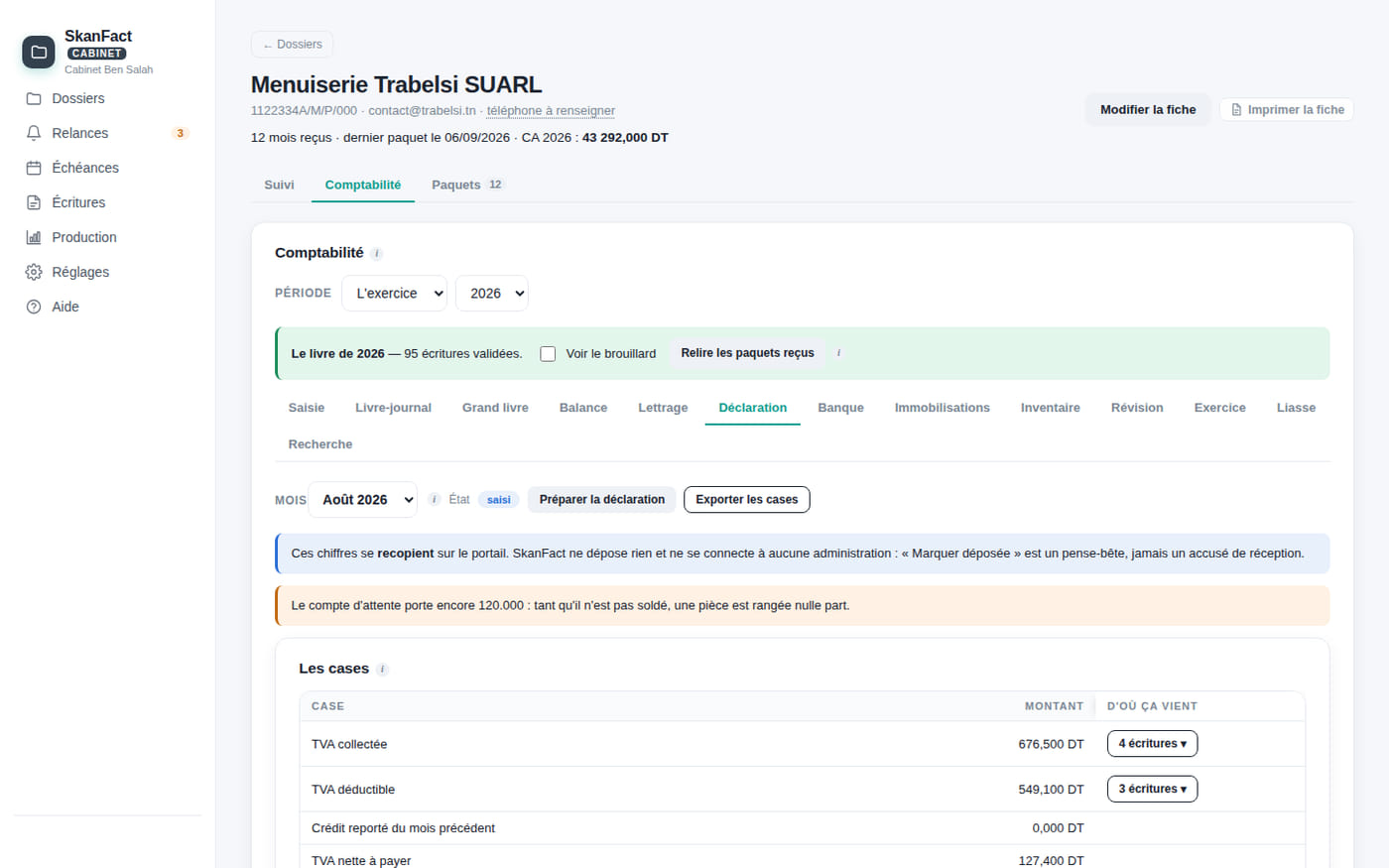
Task: Switch to the Suivi tab
Action: 279,185
